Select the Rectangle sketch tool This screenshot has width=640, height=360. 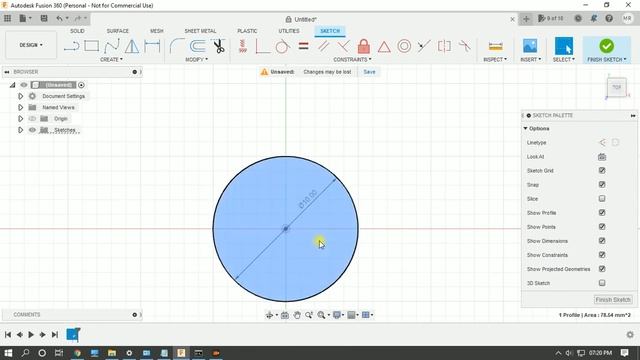(91, 46)
